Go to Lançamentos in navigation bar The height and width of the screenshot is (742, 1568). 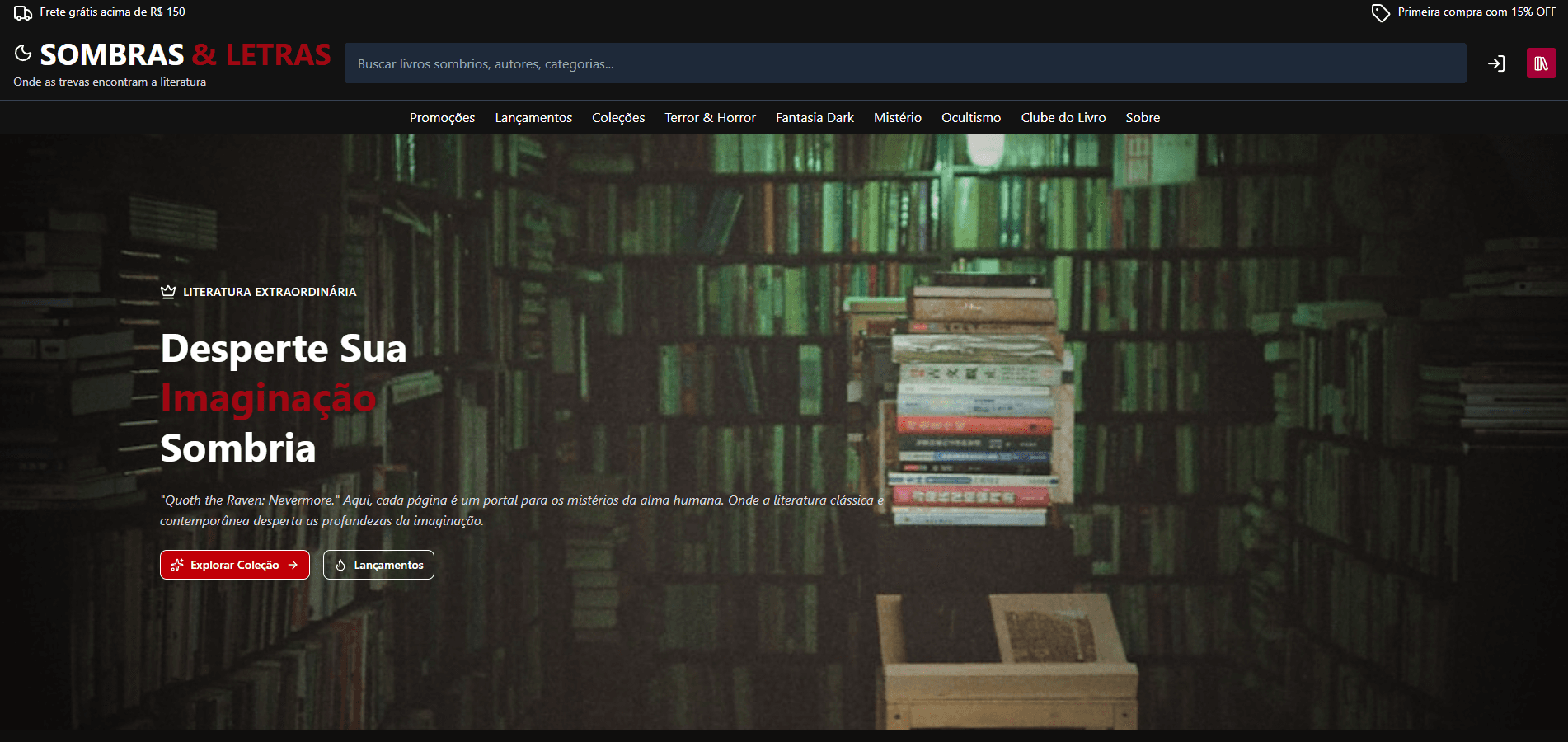coord(533,118)
